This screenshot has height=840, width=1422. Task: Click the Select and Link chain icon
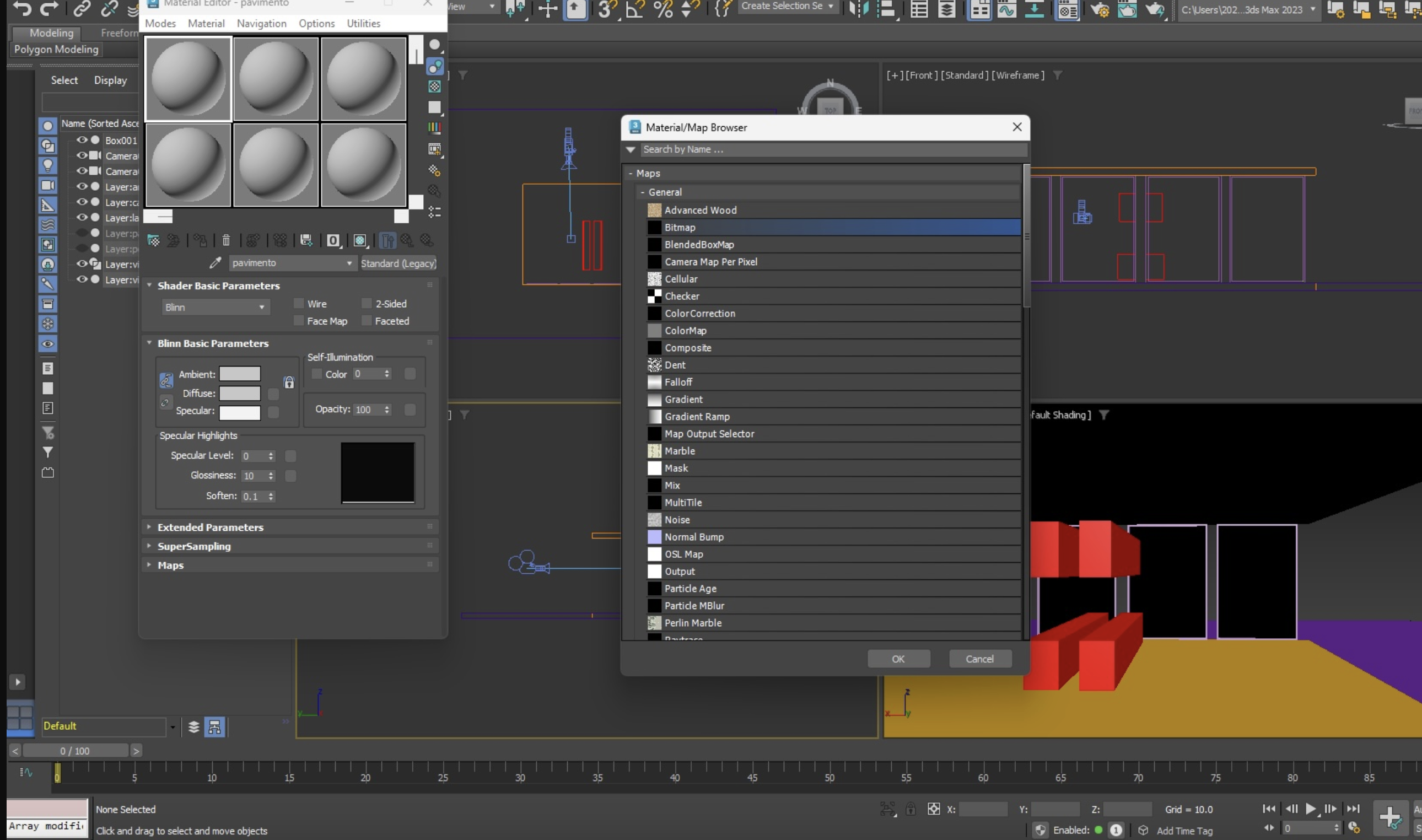click(x=82, y=8)
